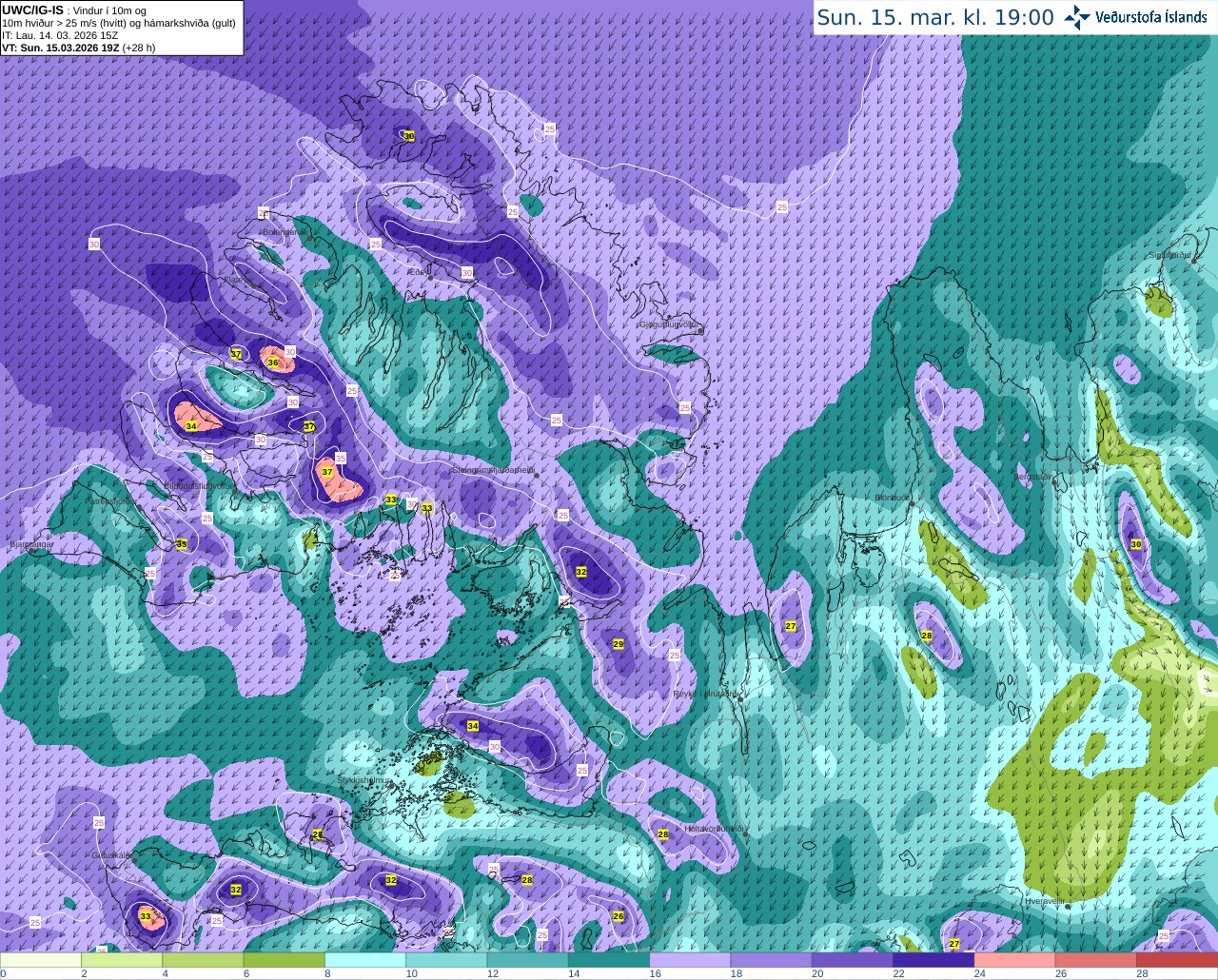Select the 12–14 m/s teal legend swatch

pyautogui.click(x=527, y=960)
